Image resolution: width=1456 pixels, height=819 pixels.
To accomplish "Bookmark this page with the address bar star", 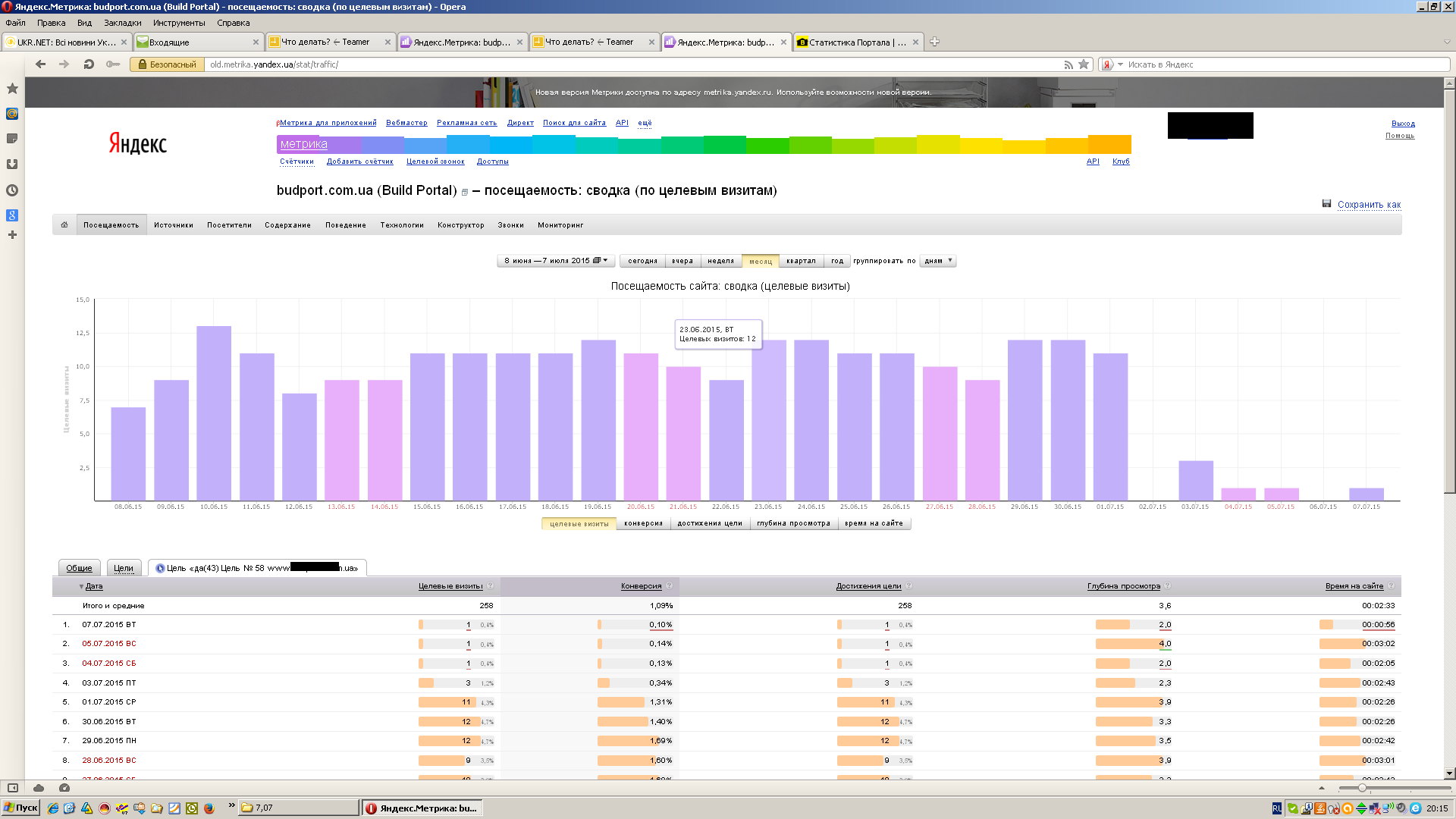I will click(x=1084, y=64).
